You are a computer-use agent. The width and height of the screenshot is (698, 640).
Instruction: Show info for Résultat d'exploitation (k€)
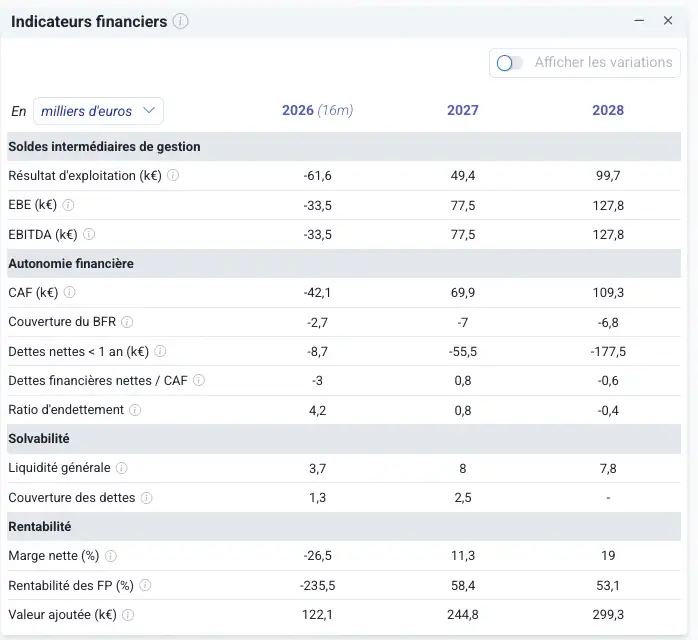[x=173, y=175]
